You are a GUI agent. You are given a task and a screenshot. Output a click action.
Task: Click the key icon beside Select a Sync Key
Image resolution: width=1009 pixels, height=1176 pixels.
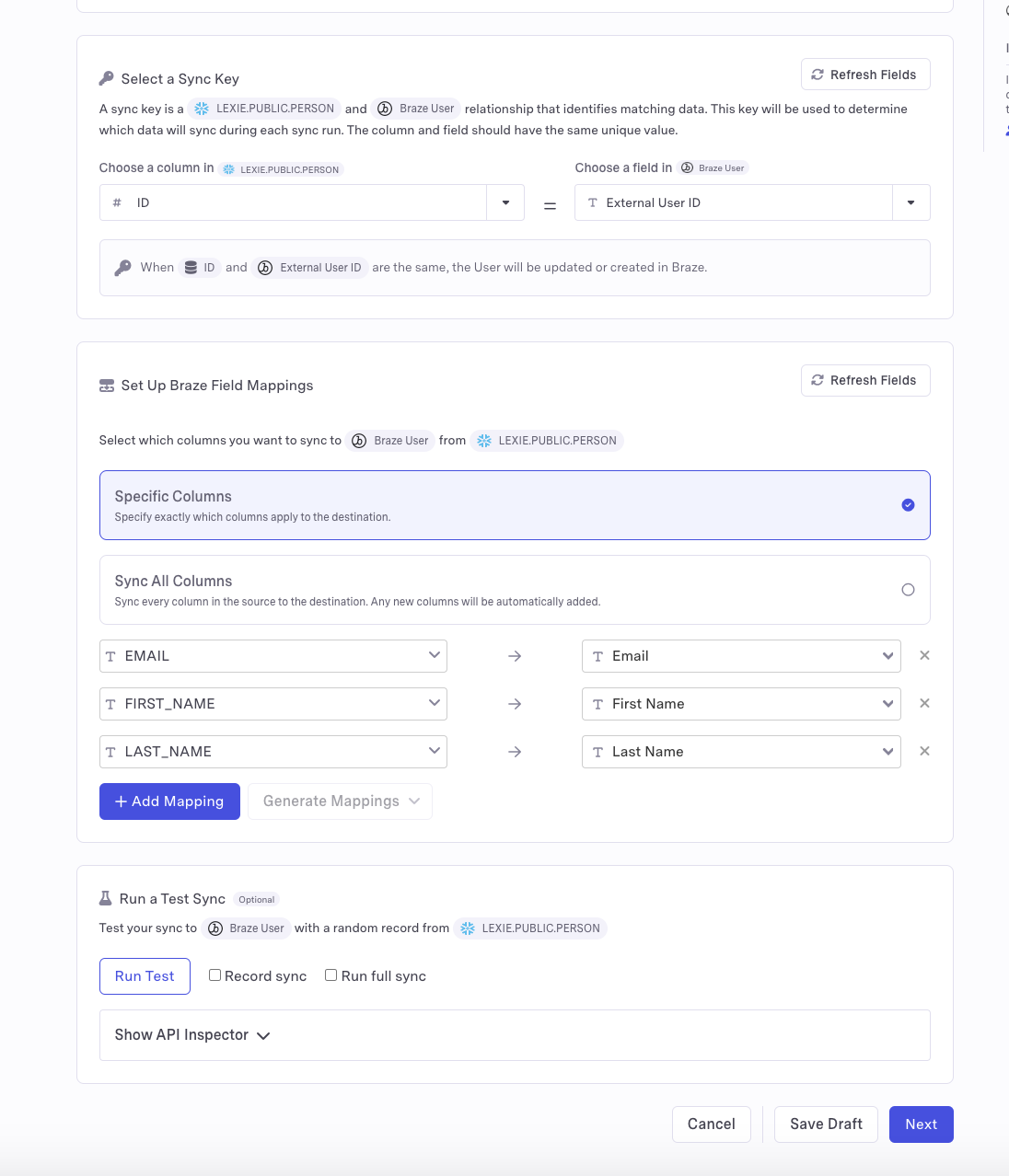point(107,79)
